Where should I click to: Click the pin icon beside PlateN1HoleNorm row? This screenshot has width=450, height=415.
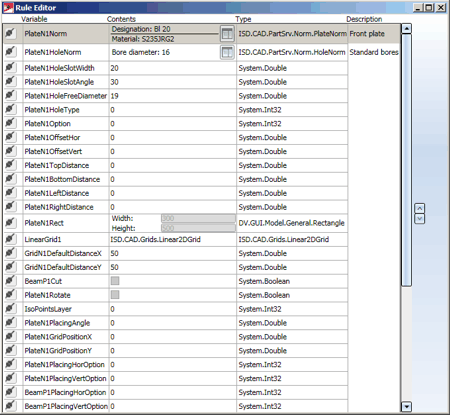pos(10,52)
